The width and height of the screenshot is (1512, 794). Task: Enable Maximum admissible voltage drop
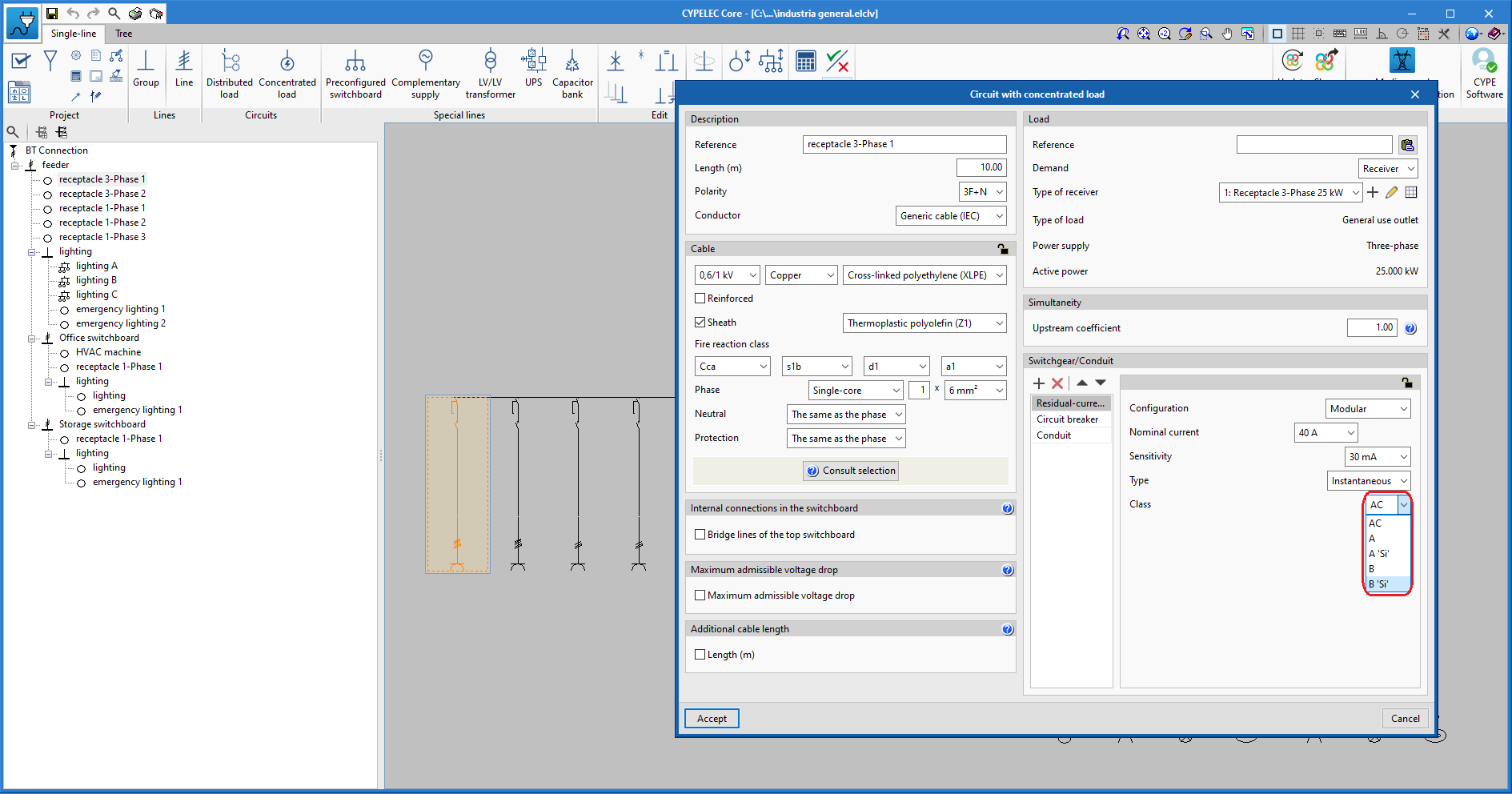click(x=700, y=595)
